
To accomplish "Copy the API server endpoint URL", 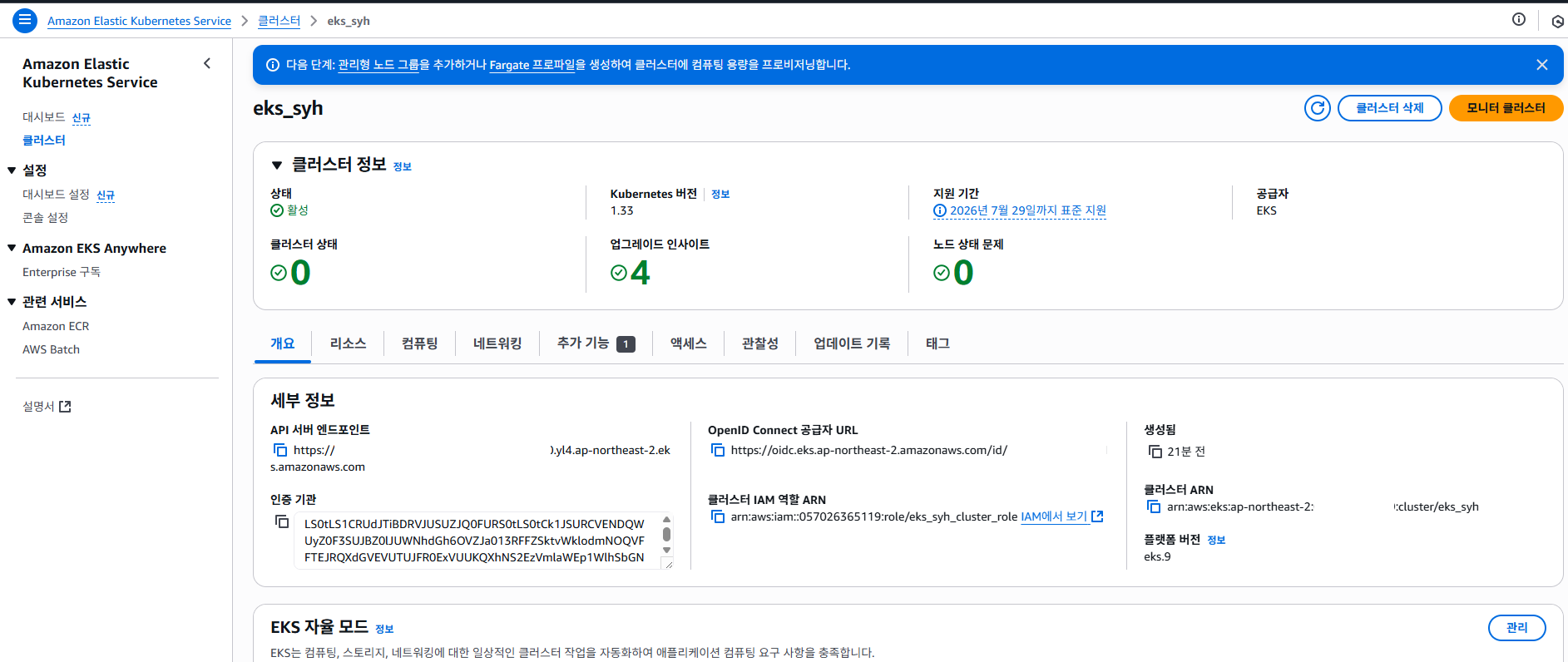I will 280,450.
